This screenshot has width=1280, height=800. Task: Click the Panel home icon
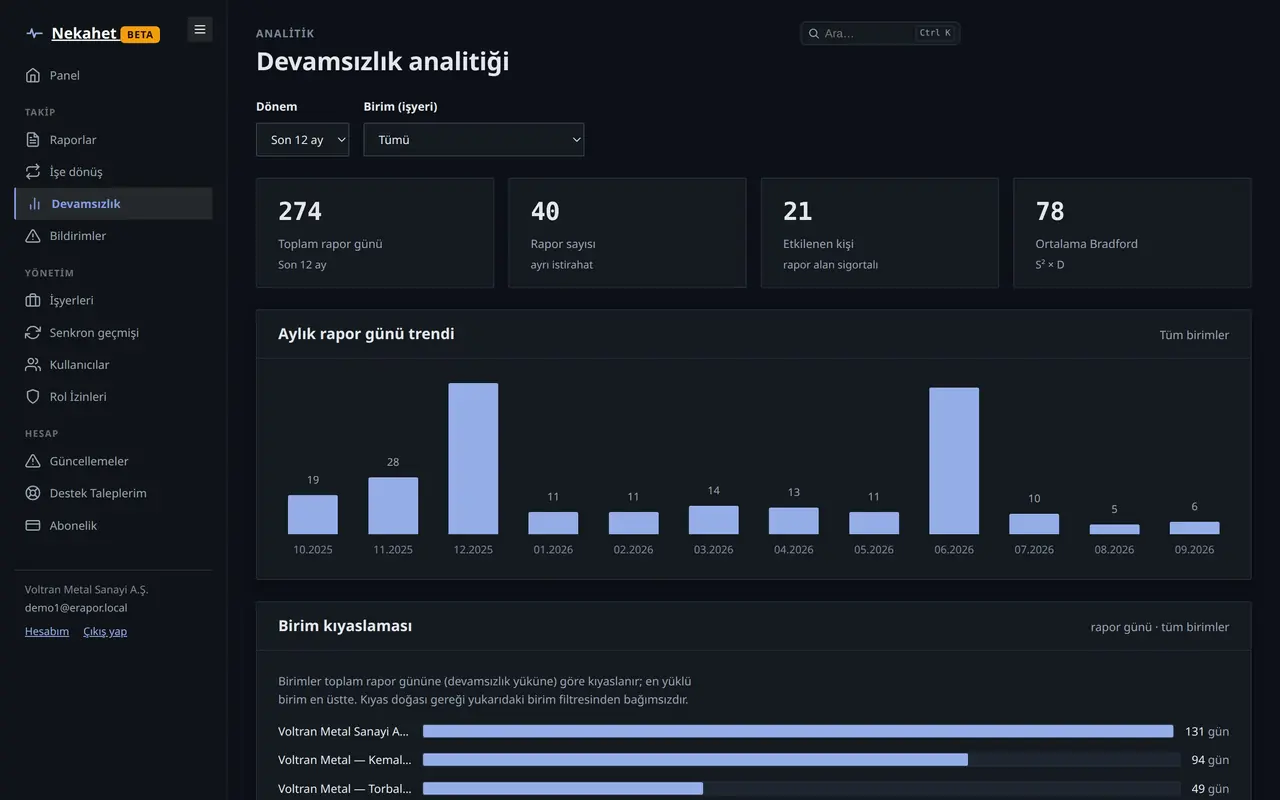tap(33, 75)
